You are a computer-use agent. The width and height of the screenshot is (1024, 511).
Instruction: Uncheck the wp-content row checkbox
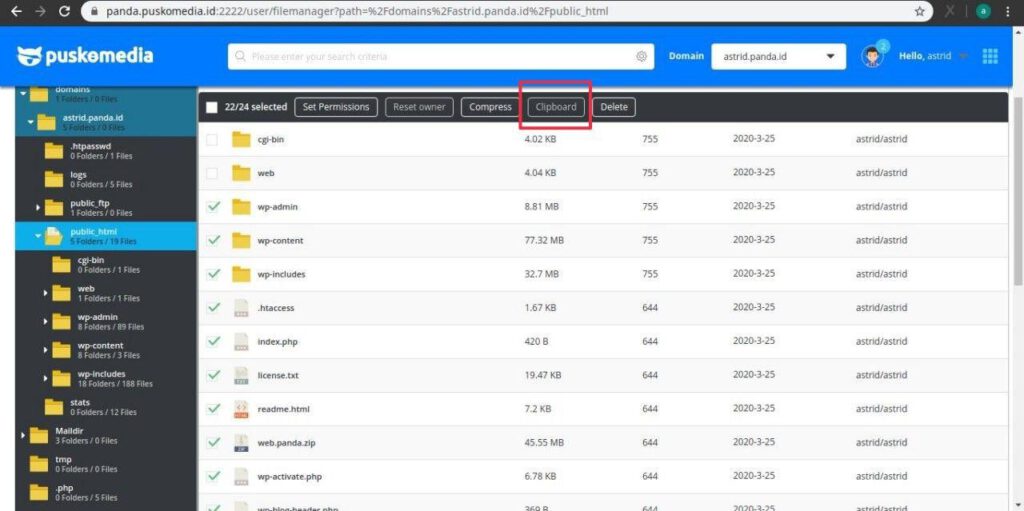coord(213,240)
